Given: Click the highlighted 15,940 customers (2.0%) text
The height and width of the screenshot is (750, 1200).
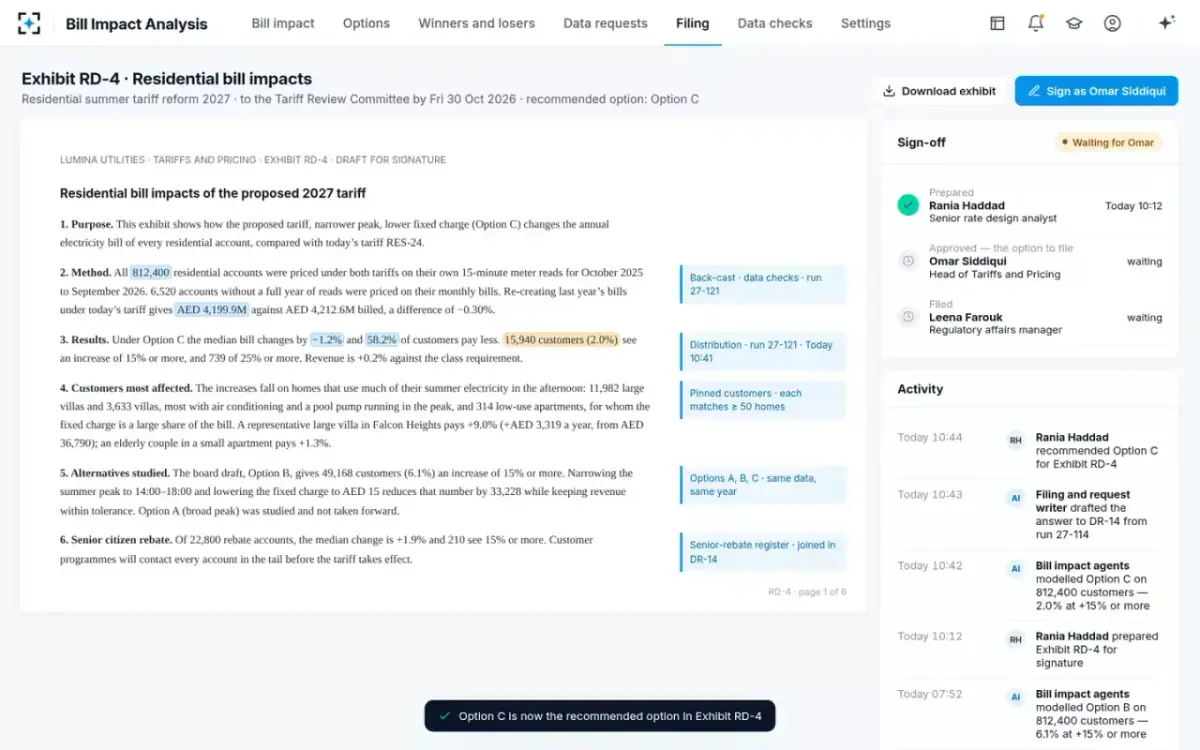Looking at the screenshot, I should [561, 339].
